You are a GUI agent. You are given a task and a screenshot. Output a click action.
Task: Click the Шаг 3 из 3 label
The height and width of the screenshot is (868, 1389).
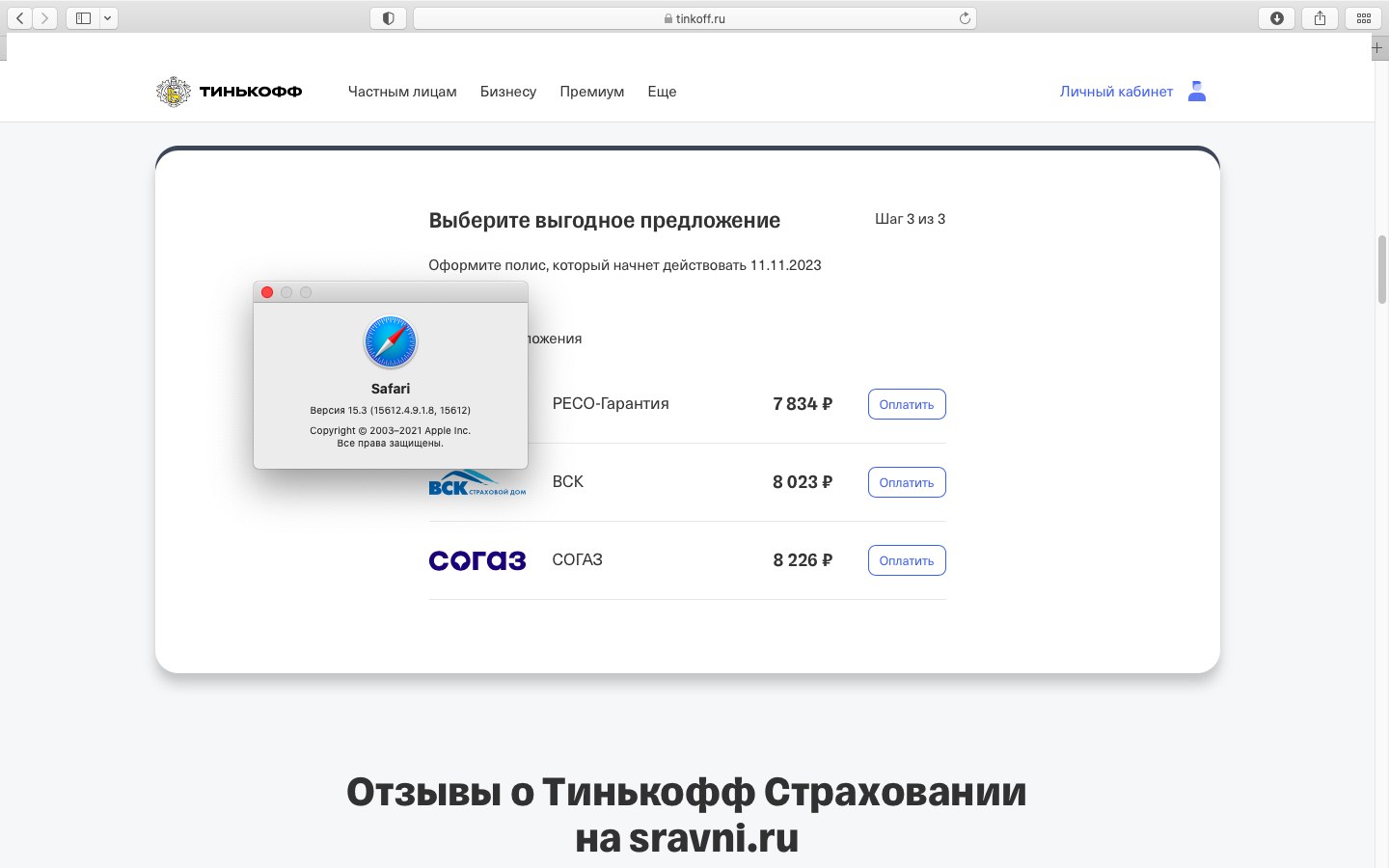(910, 219)
